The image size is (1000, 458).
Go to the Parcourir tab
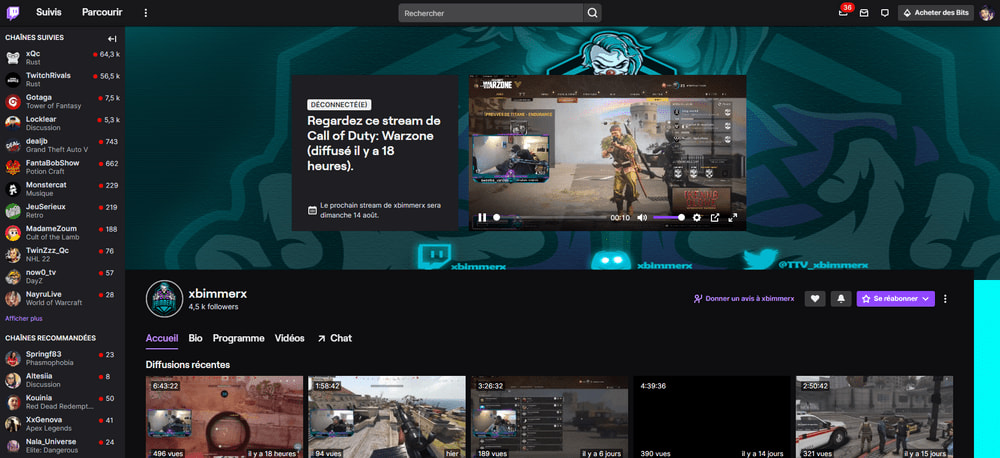(x=102, y=13)
